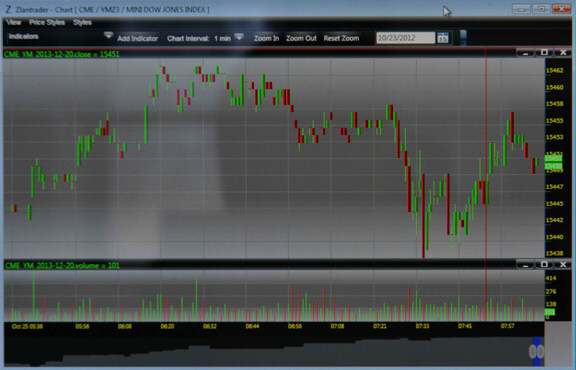
Task: Minimize the price chart panel
Action: (x=525, y=53)
